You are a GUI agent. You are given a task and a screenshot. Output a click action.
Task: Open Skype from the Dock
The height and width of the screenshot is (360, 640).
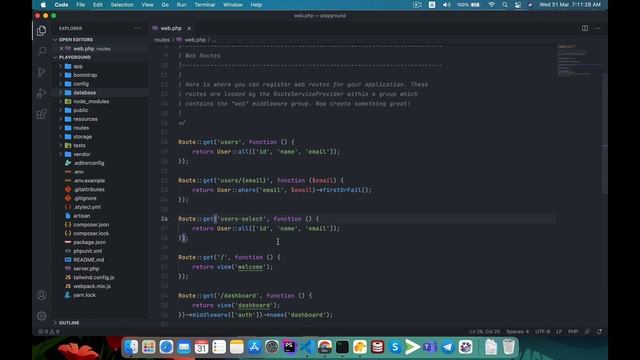[x=395, y=347]
